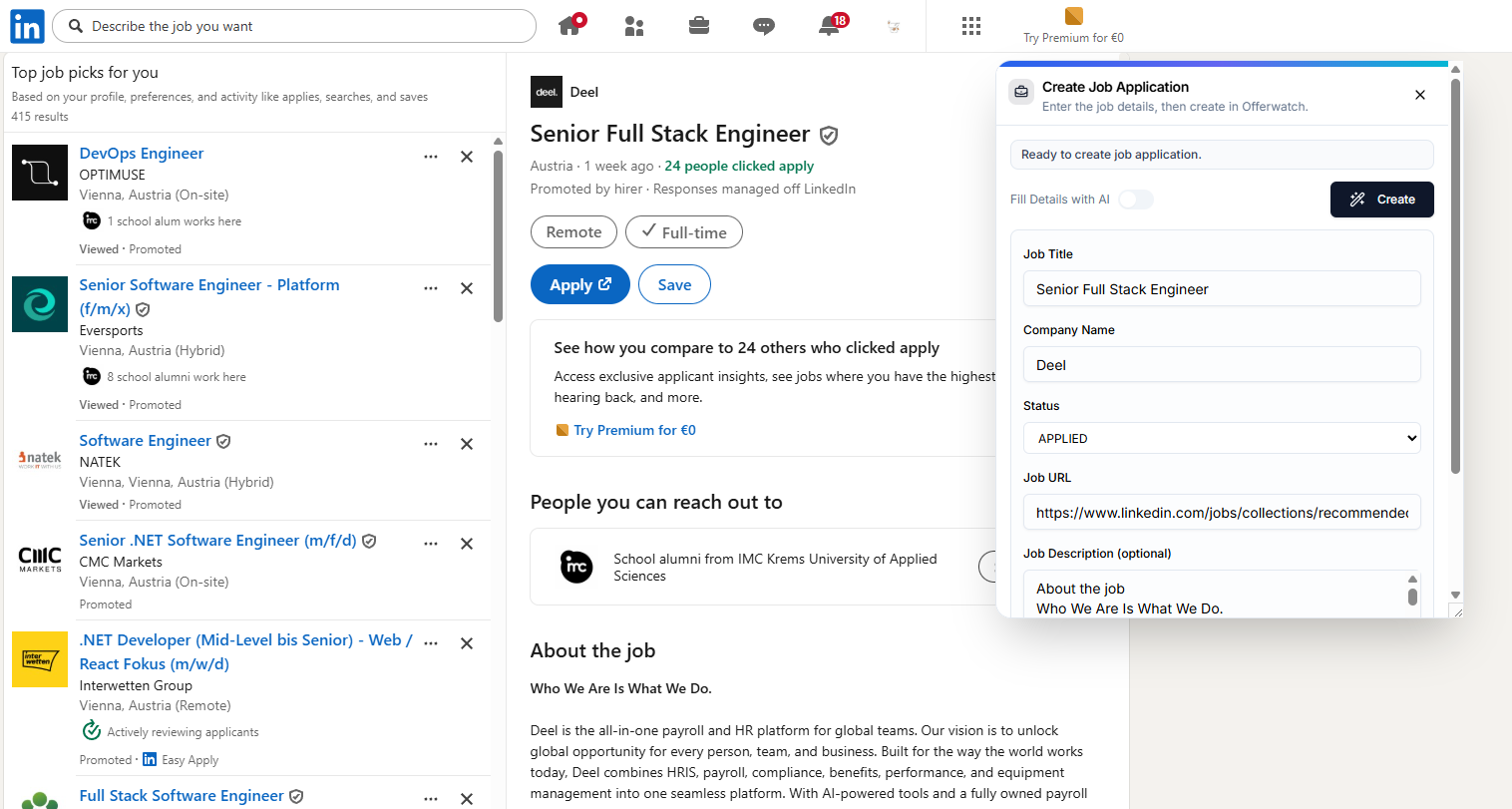Click the "24 people clicked apply" text
The height and width of the screenshot is (809, 1512).
click(739, 166)
